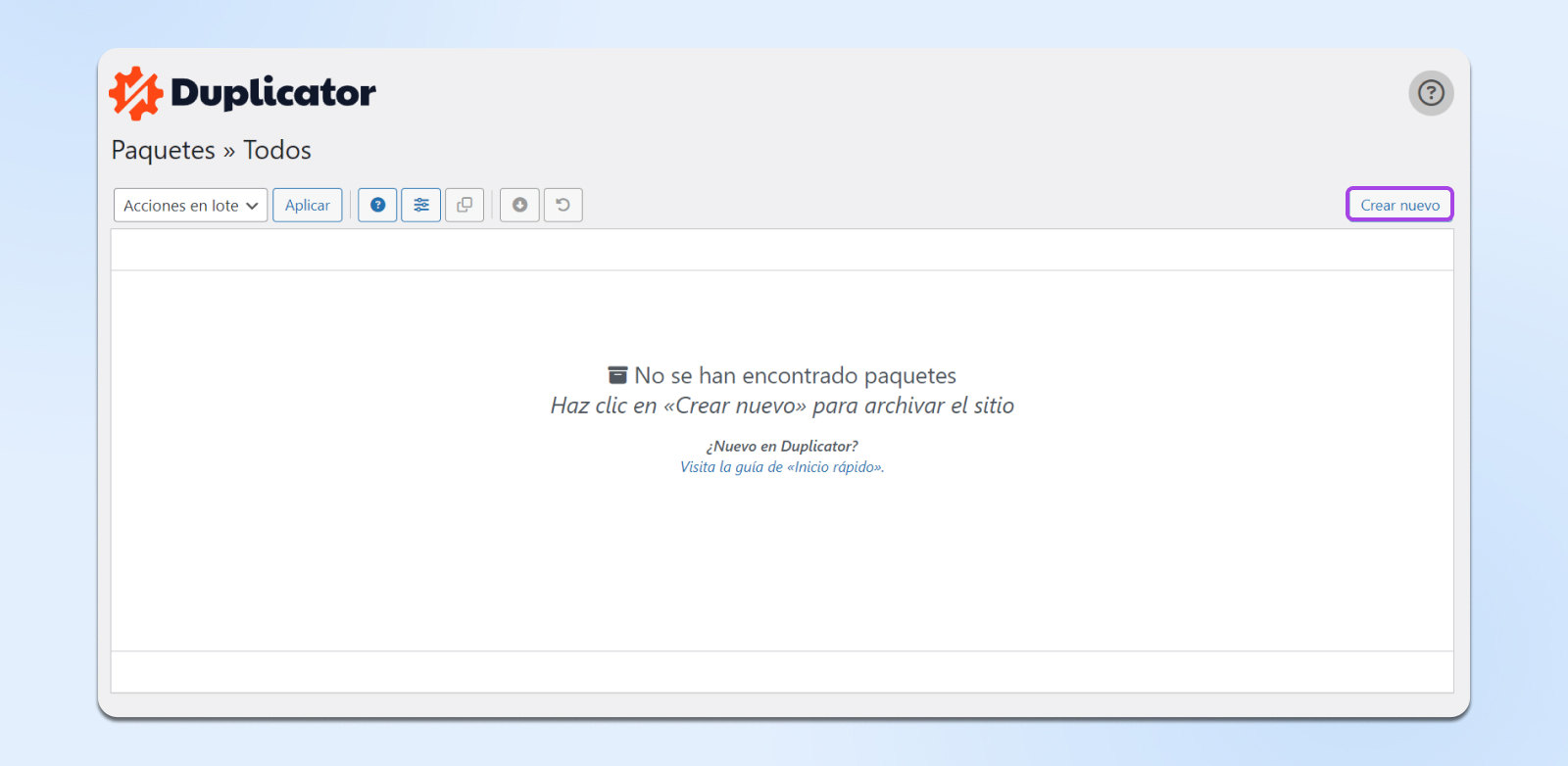This screenshot has width=1568, height=766.
Task: Click the import download arrow icon
Action: 519,205
